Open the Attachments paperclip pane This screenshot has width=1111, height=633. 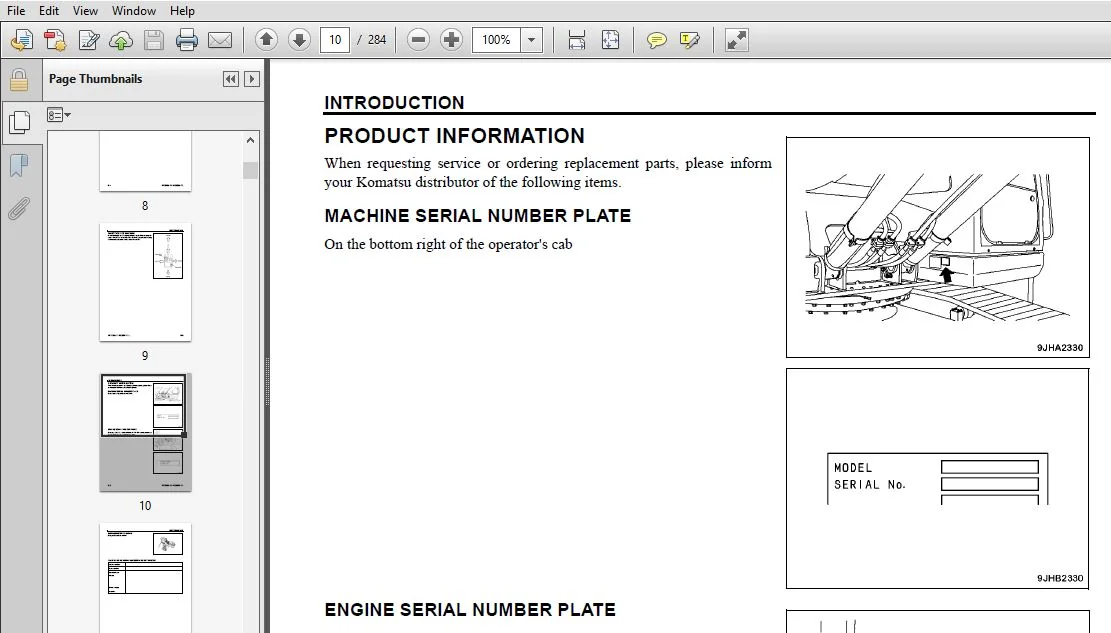(19, 209)
